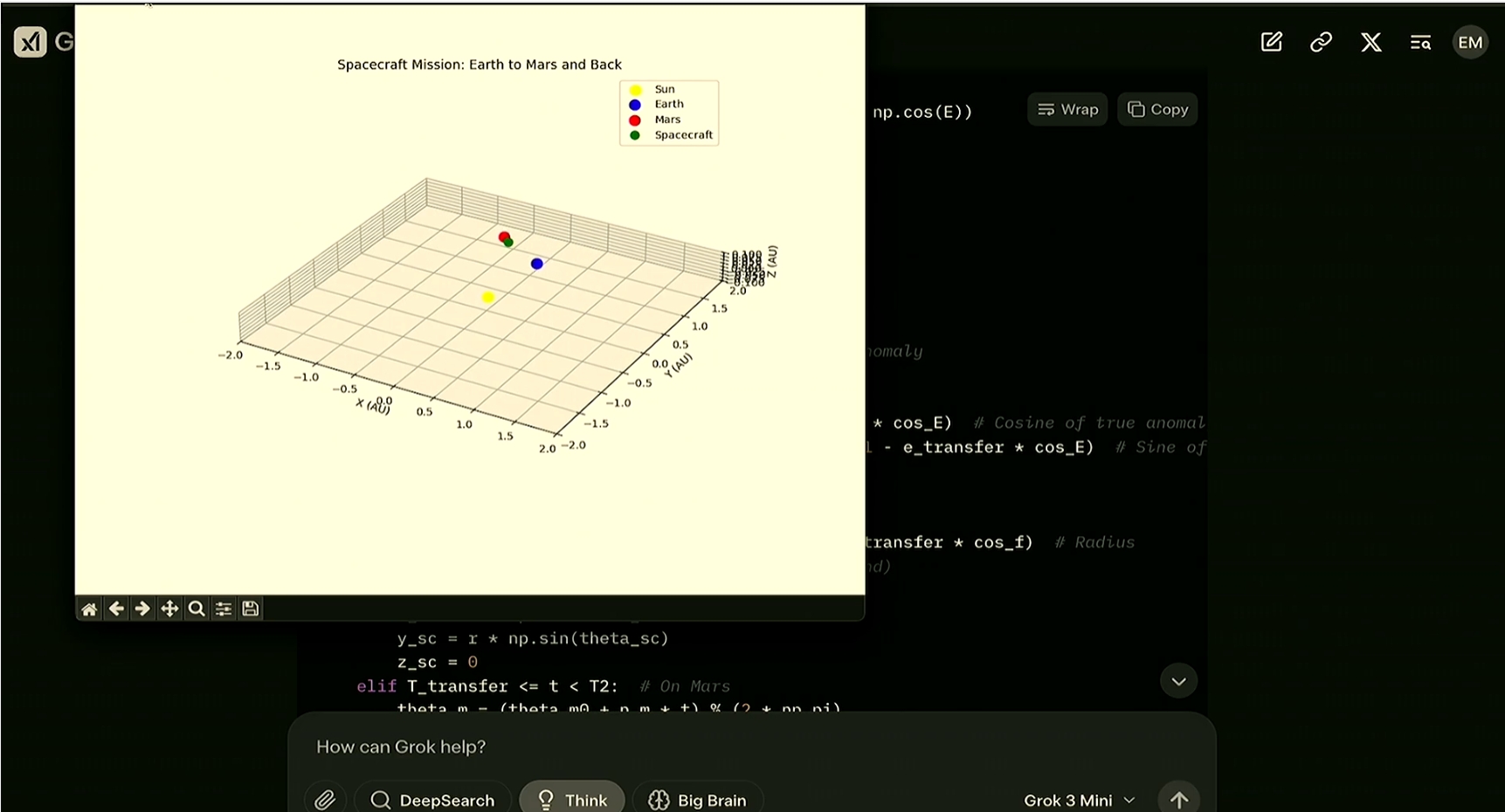
Task: Click the Save figure disk icon
Action: [251, 609]
